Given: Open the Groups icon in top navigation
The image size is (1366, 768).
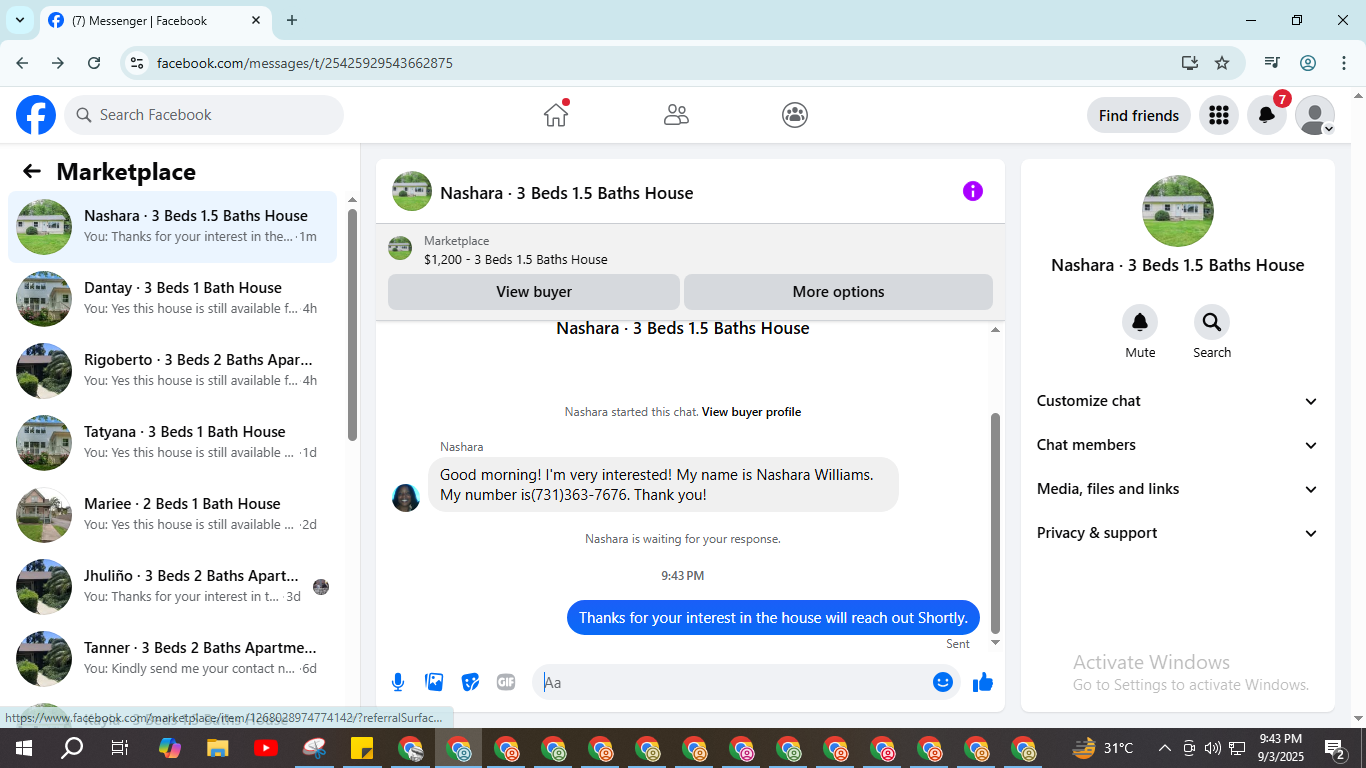Looking at the screenshot, I should (795, 115).
